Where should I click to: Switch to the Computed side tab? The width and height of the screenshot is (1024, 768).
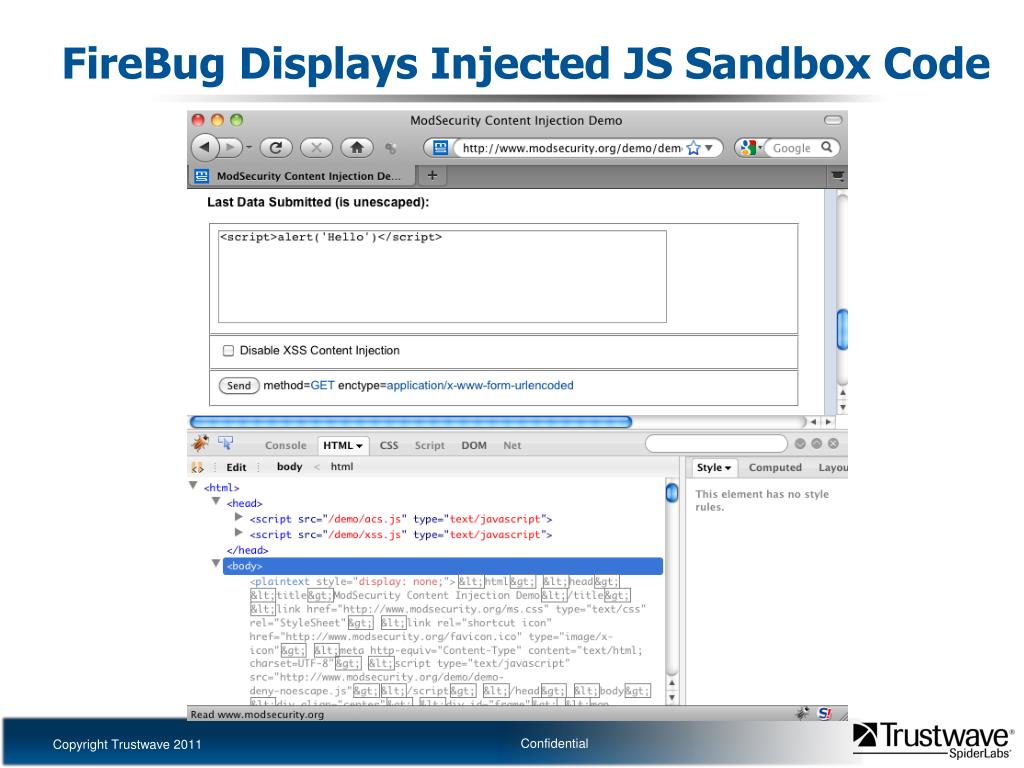(x=775, y=468)
